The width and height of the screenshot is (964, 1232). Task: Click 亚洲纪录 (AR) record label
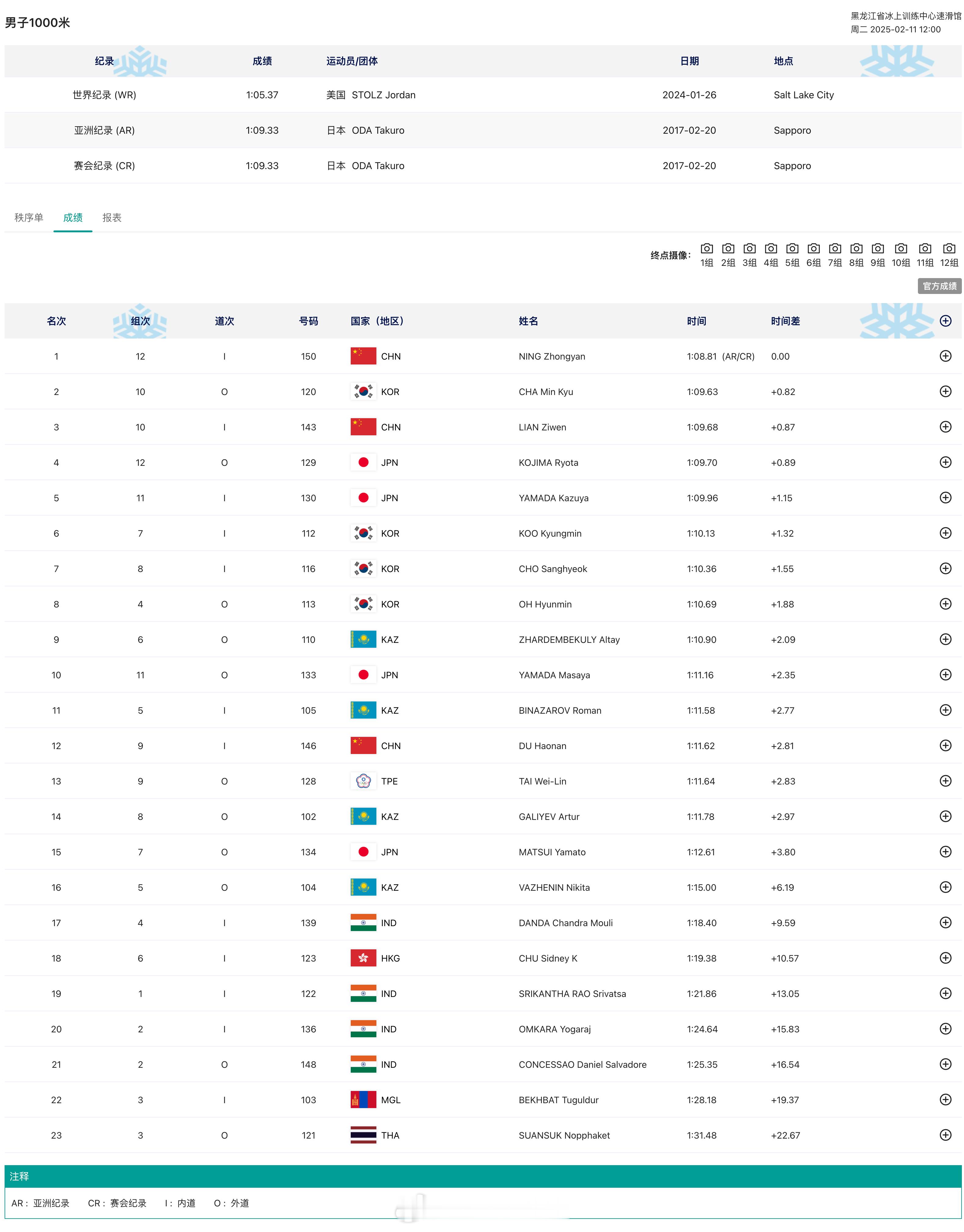[104, 130]
